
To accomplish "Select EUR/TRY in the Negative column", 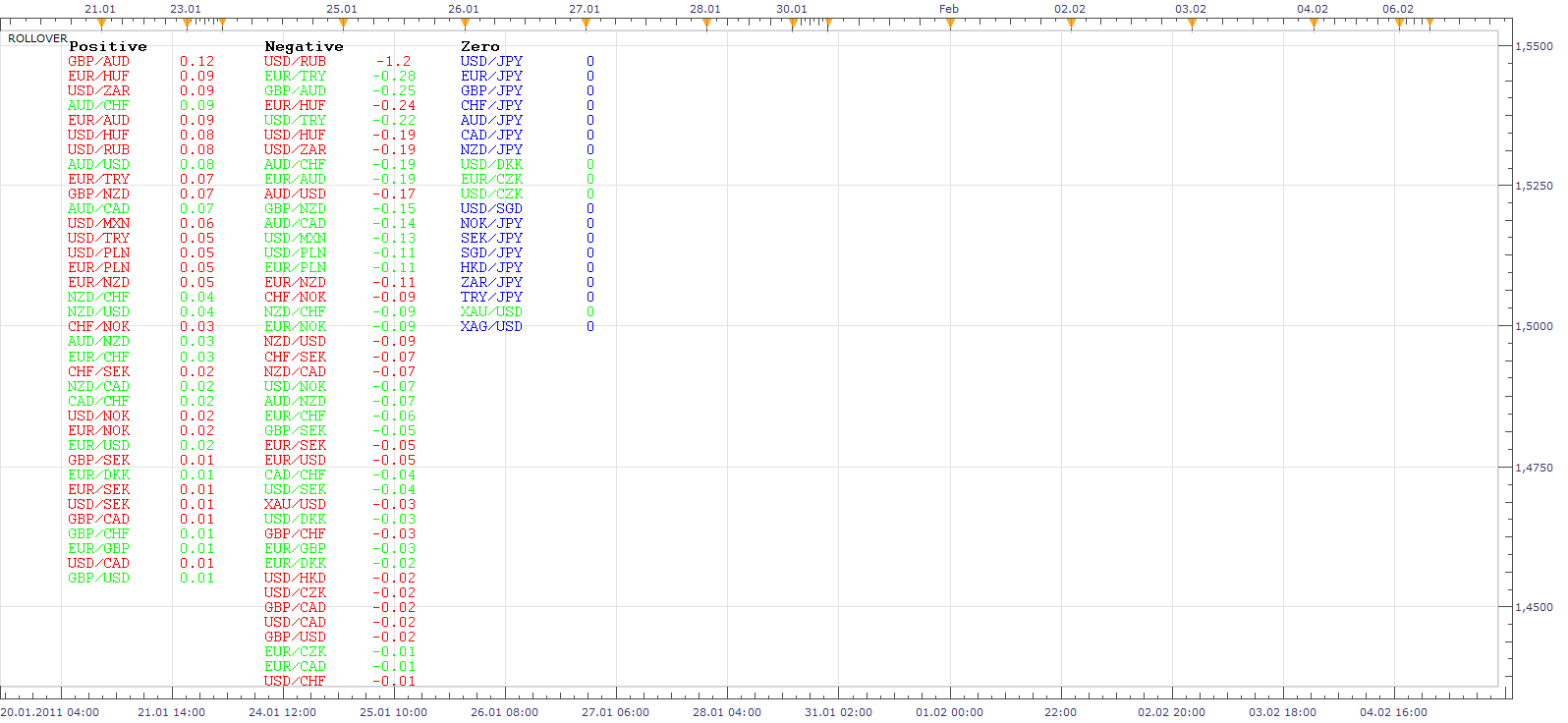I will [x=295, y=76].
